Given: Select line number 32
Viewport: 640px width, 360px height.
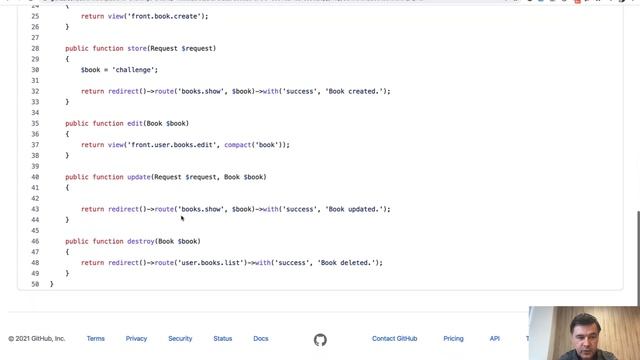Looking at the screenshot, I should [35, 91].
